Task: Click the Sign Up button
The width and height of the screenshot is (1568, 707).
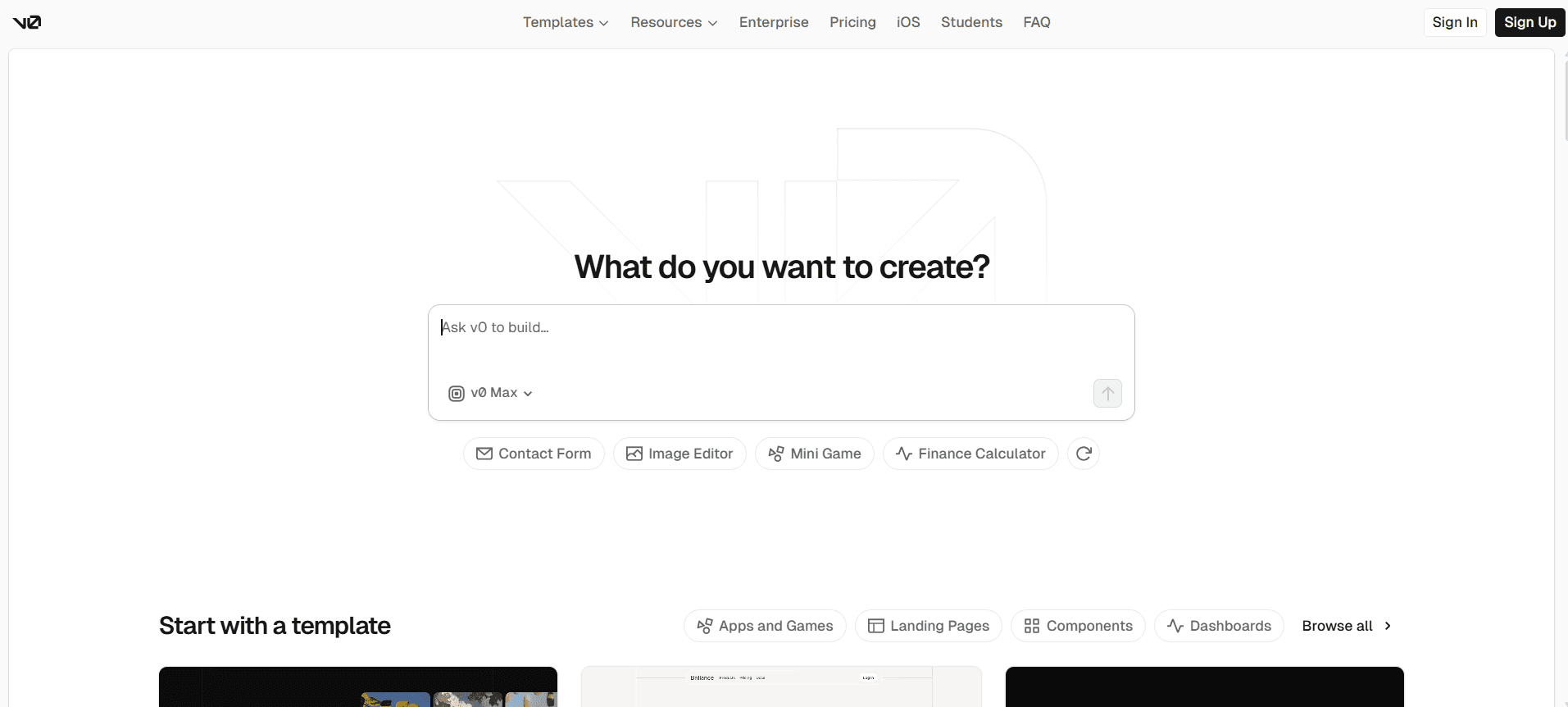Action: (1529, 22)
